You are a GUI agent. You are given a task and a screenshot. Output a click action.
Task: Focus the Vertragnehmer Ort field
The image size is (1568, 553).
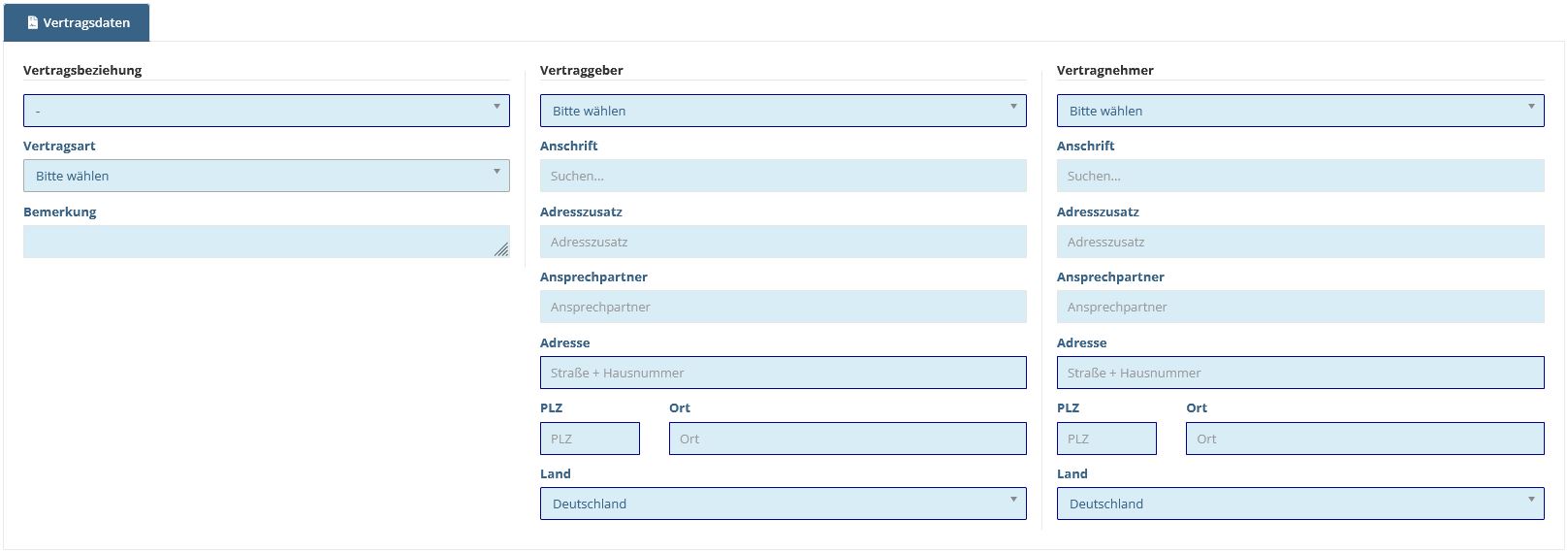pos(1365,439)
